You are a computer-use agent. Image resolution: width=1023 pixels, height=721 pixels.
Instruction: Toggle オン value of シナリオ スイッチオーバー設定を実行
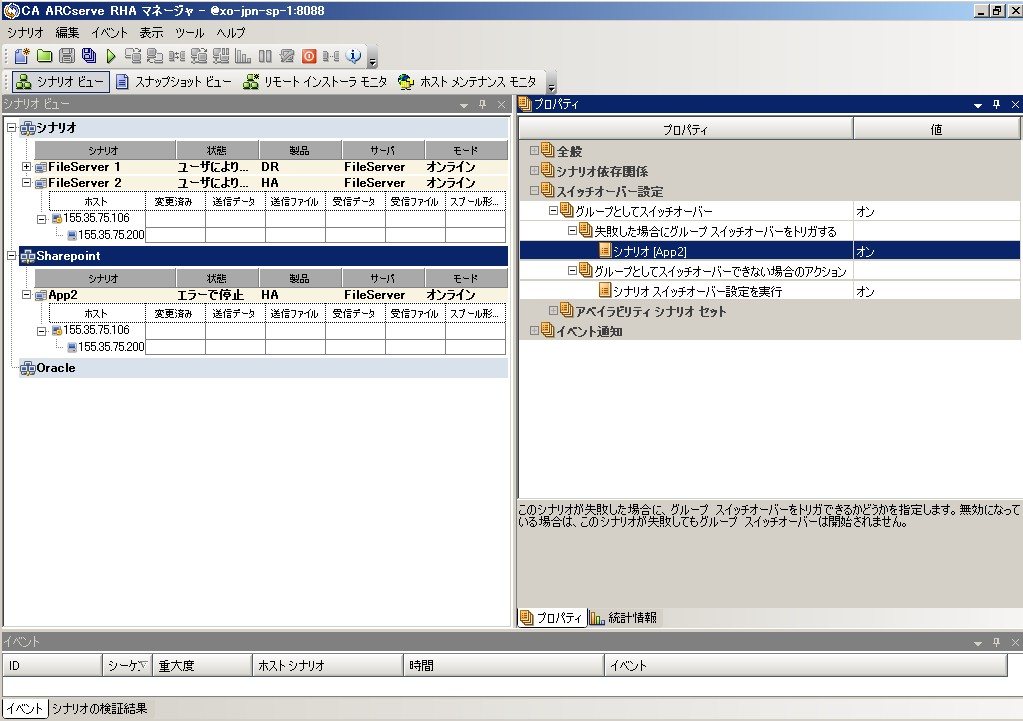pyautogui.click(x=936, y=291)
